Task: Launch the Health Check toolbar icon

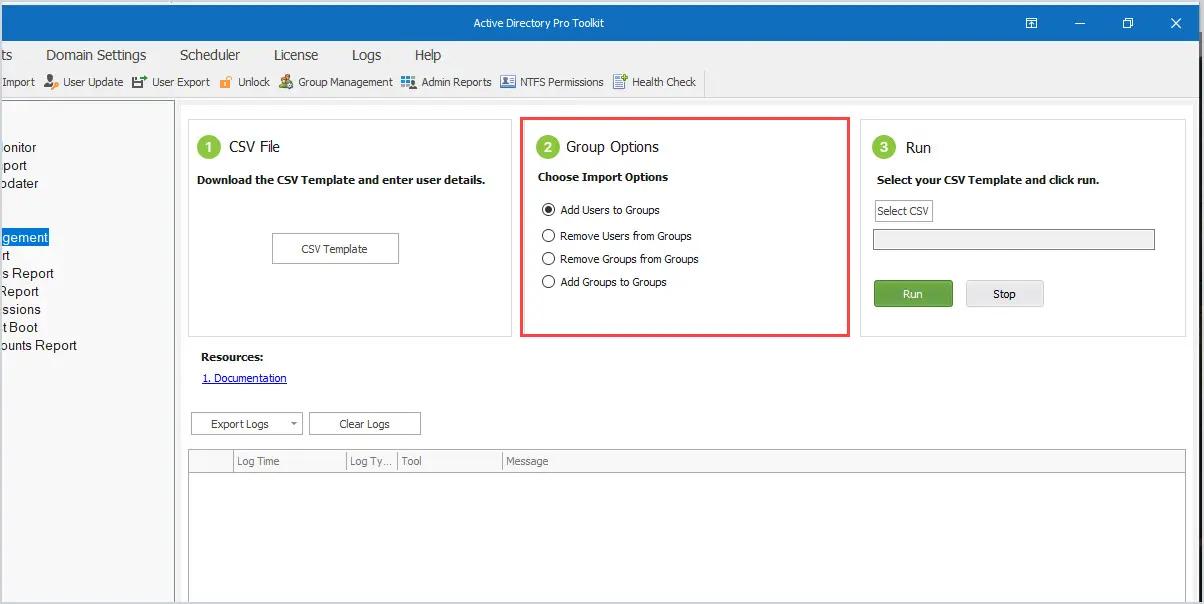Action: coord(620,82)
